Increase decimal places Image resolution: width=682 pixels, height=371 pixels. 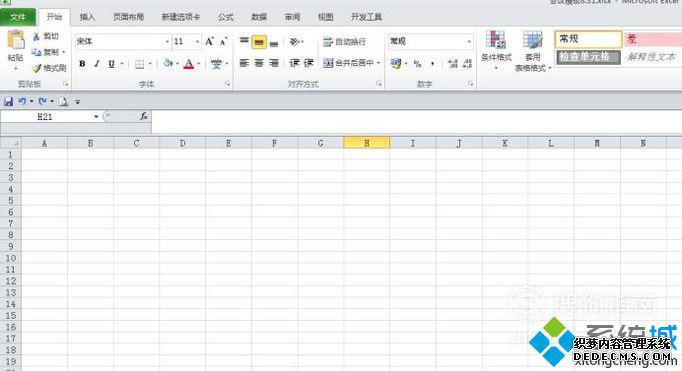(453, 64)
